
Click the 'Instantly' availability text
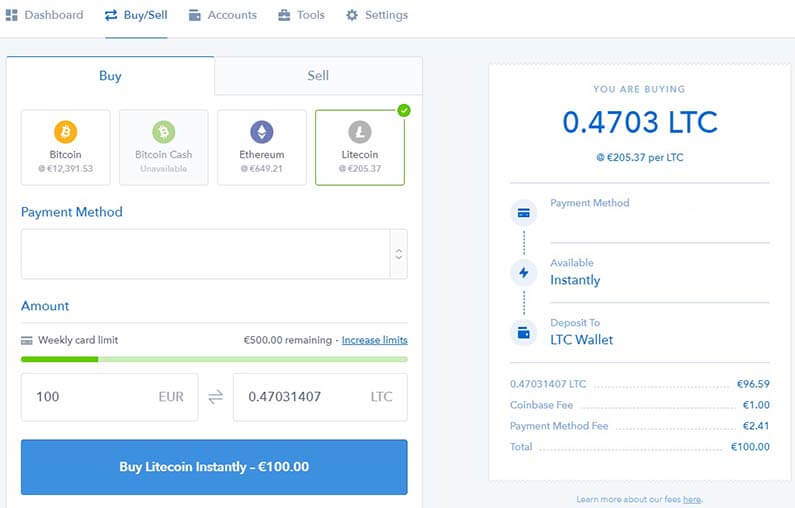pos(575,280)
